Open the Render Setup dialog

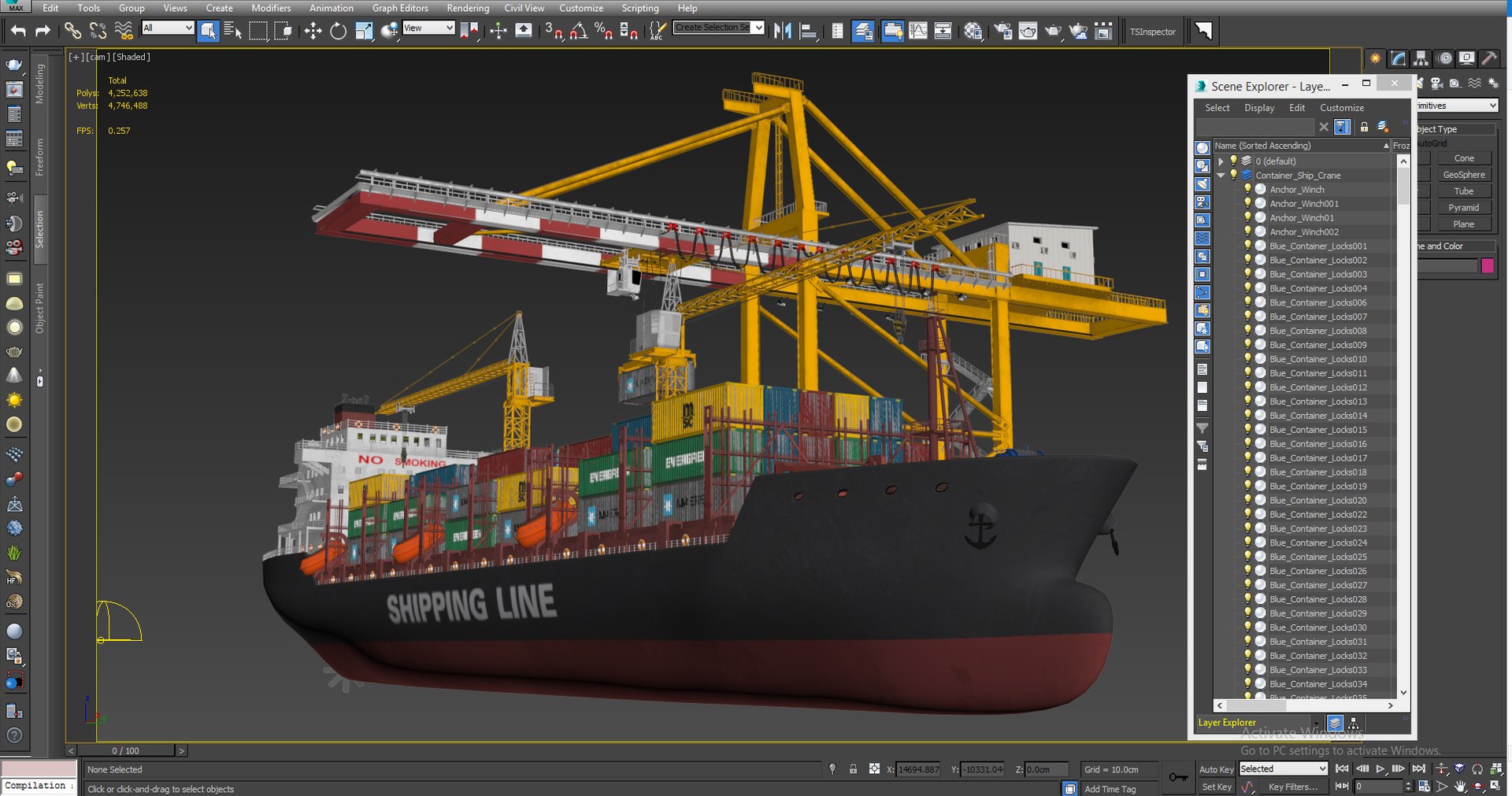[x=1003, y=31]
